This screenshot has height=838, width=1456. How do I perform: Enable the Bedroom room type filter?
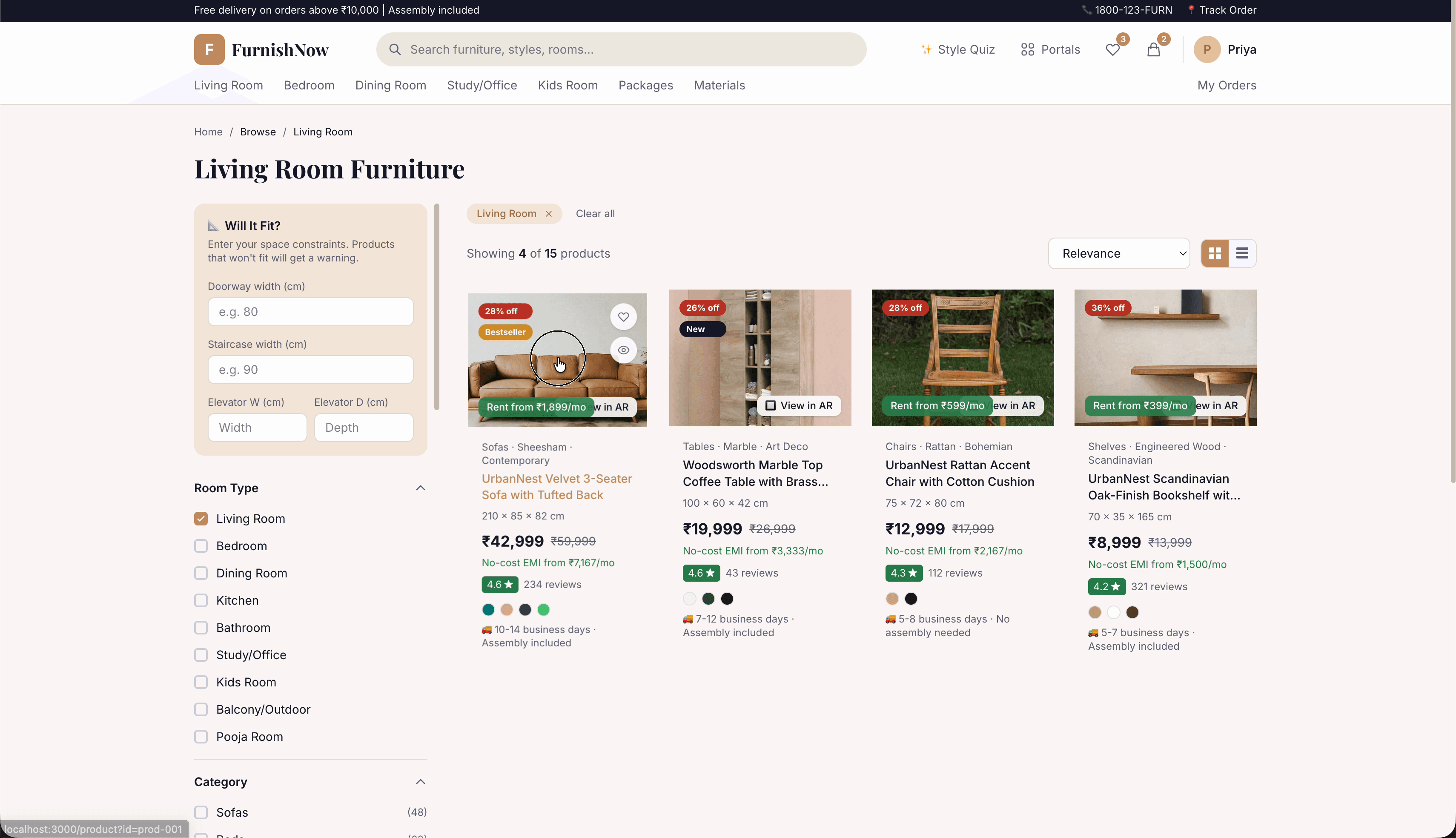coord(201,545)
